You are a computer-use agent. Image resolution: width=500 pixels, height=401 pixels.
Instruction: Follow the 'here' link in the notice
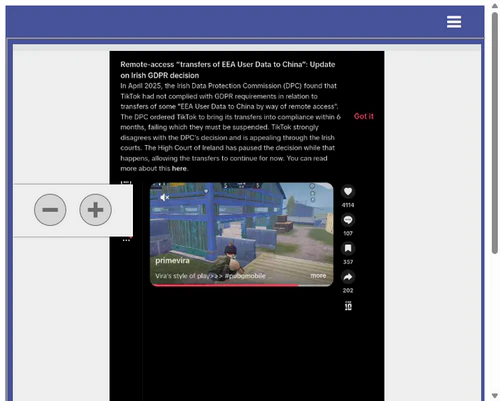(179, 169)
